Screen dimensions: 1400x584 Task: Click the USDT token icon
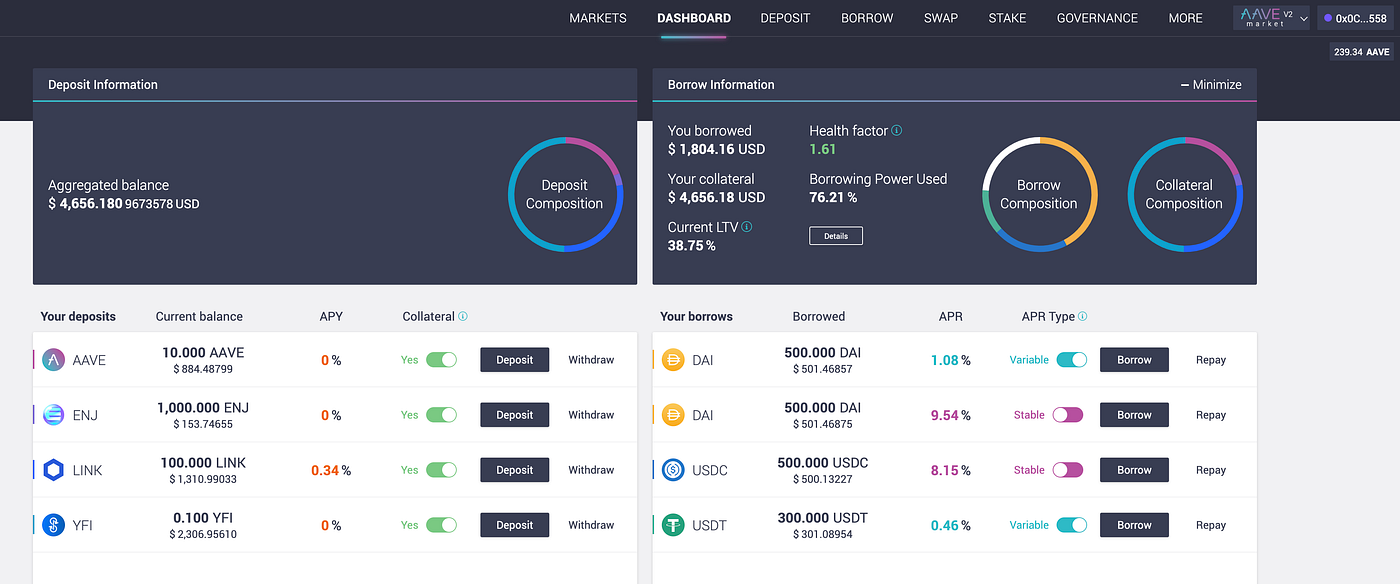tap(672, 524)
